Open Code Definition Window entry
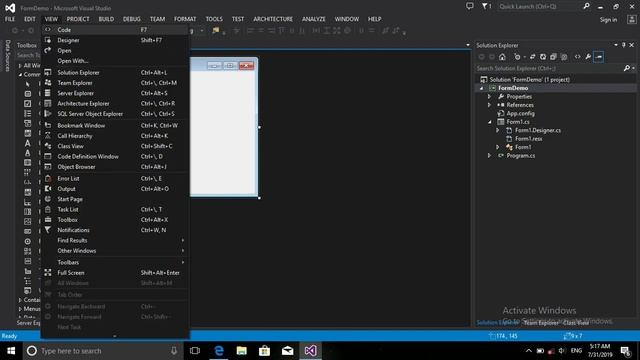The height and width of the screenshot is (360, 640). click(114, 156)
